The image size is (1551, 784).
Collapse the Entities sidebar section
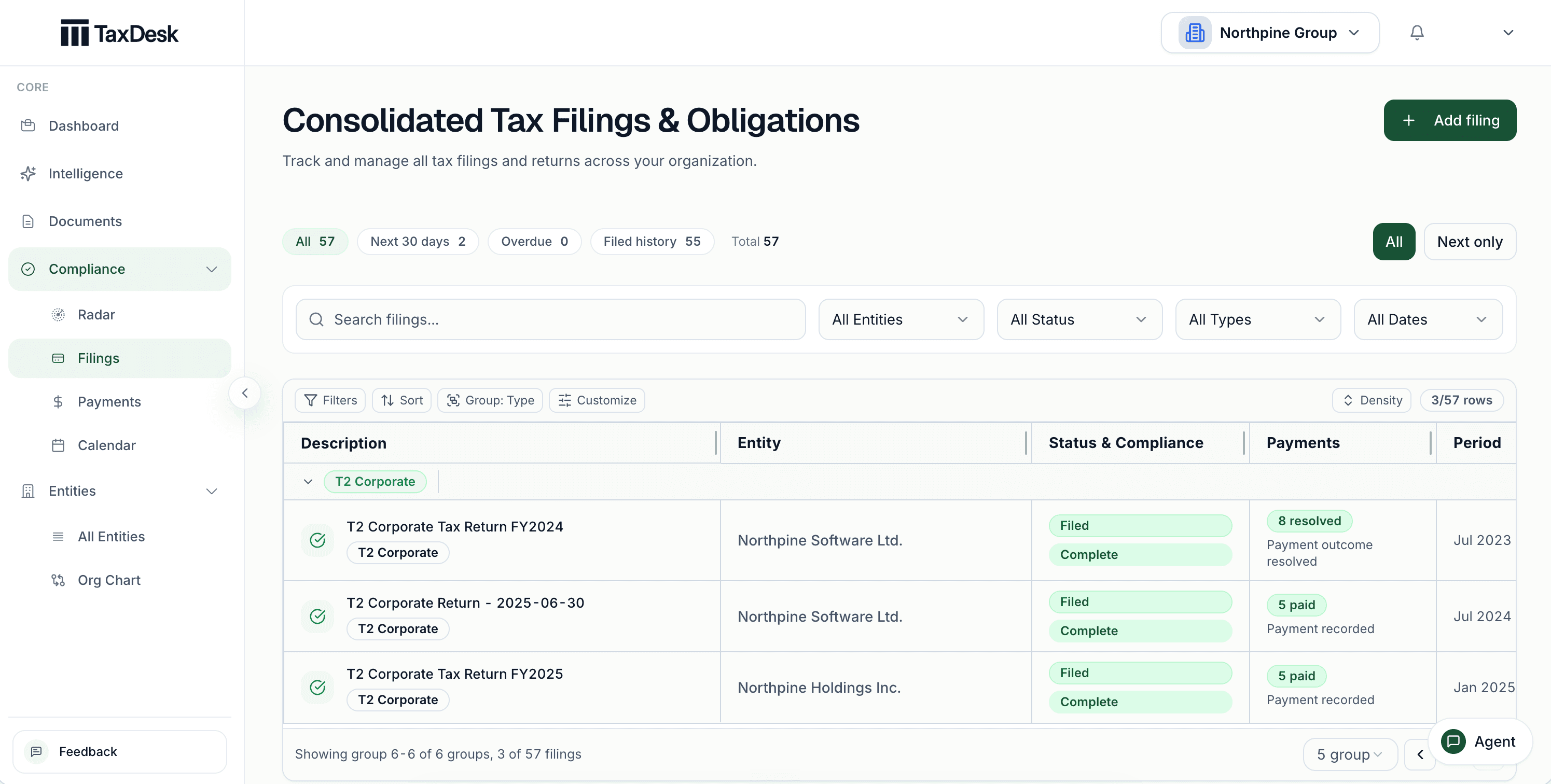click(211, 491)
